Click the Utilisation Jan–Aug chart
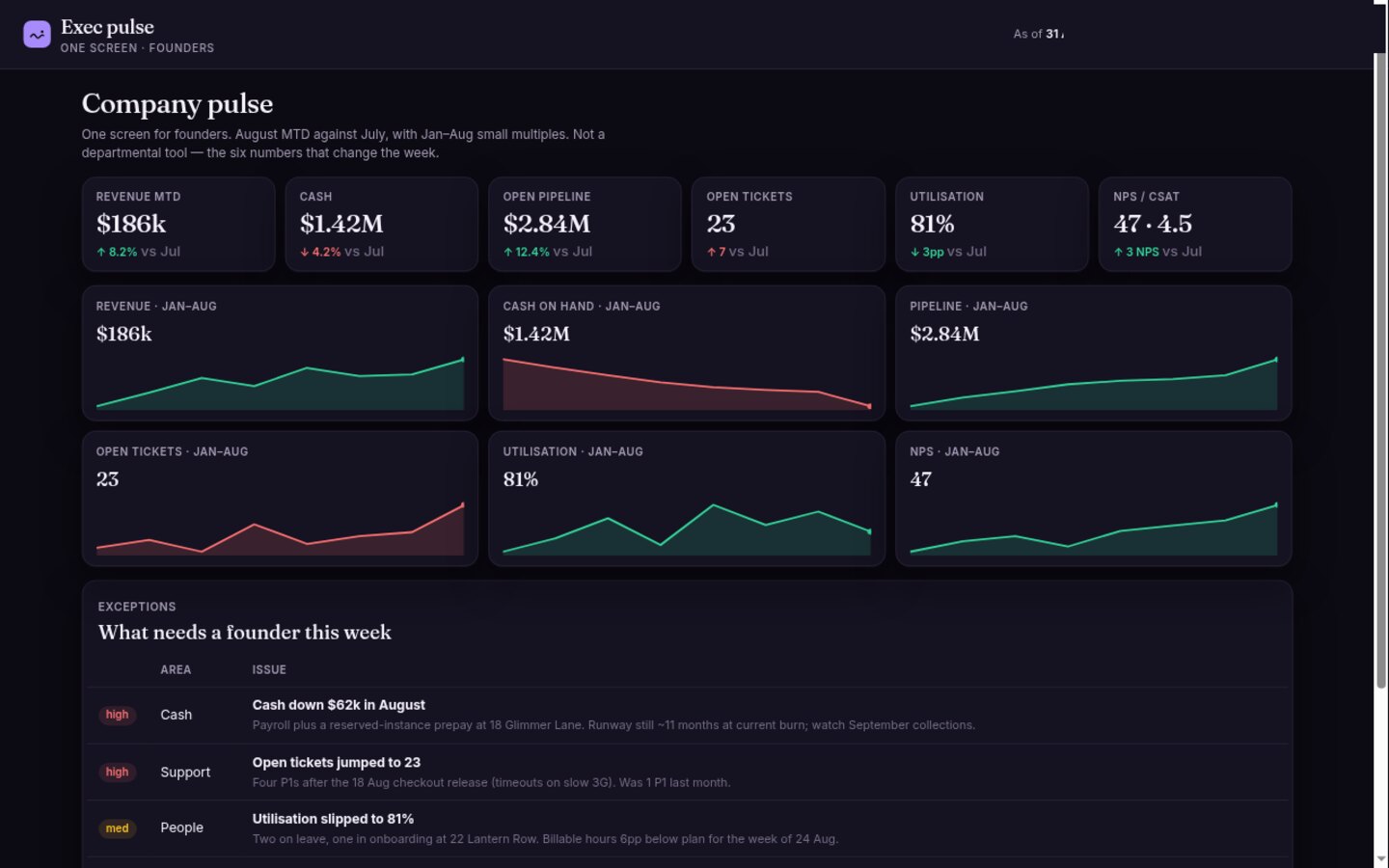Image resolution: width=1389 pixels, height=868 pixels. [x=687, y=529]
